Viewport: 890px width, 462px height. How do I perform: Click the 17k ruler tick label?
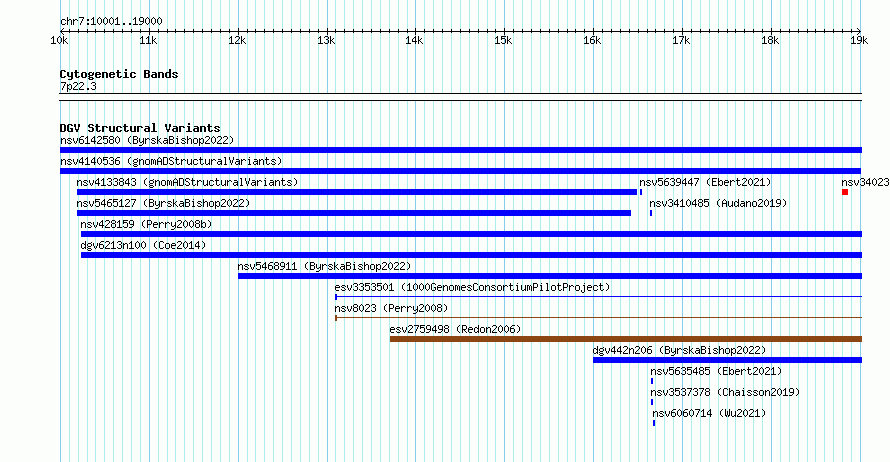pyautogui.click(x=681, y=40)
